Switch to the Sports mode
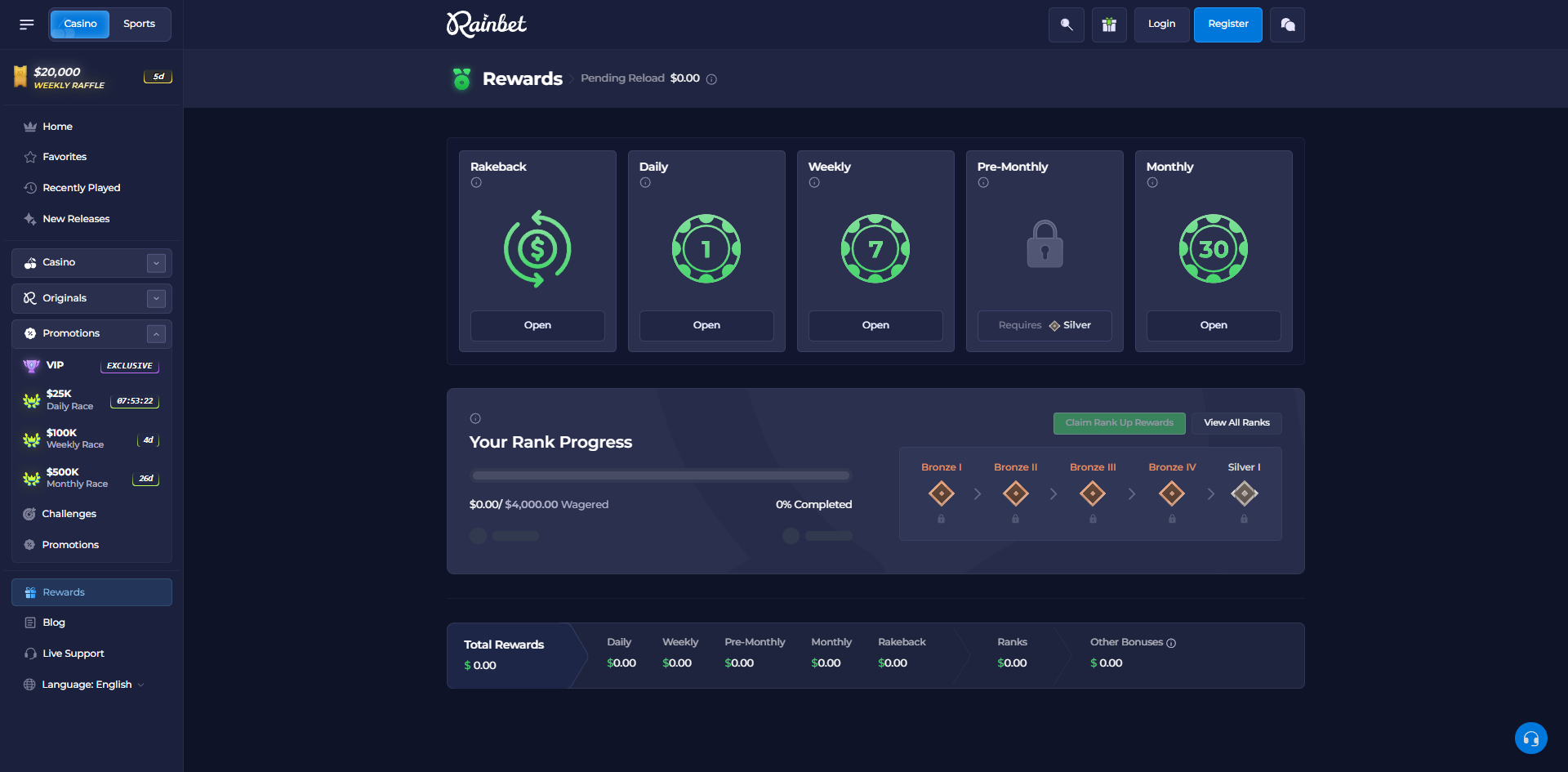The image size is (1568, 772). click(x=139, y=24)
